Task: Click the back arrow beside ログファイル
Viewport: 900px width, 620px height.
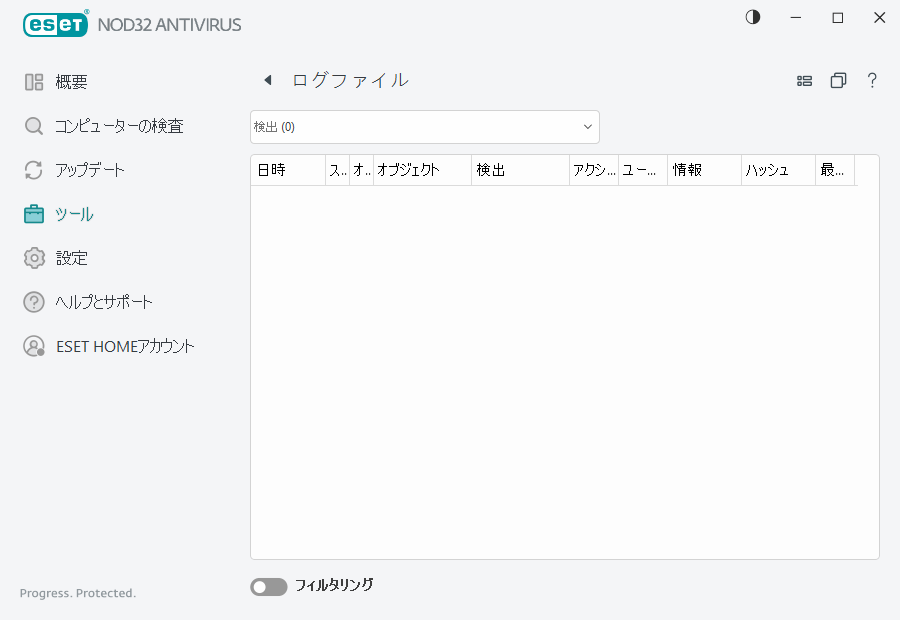Action: pyautogui.click(x=267, y=79)
